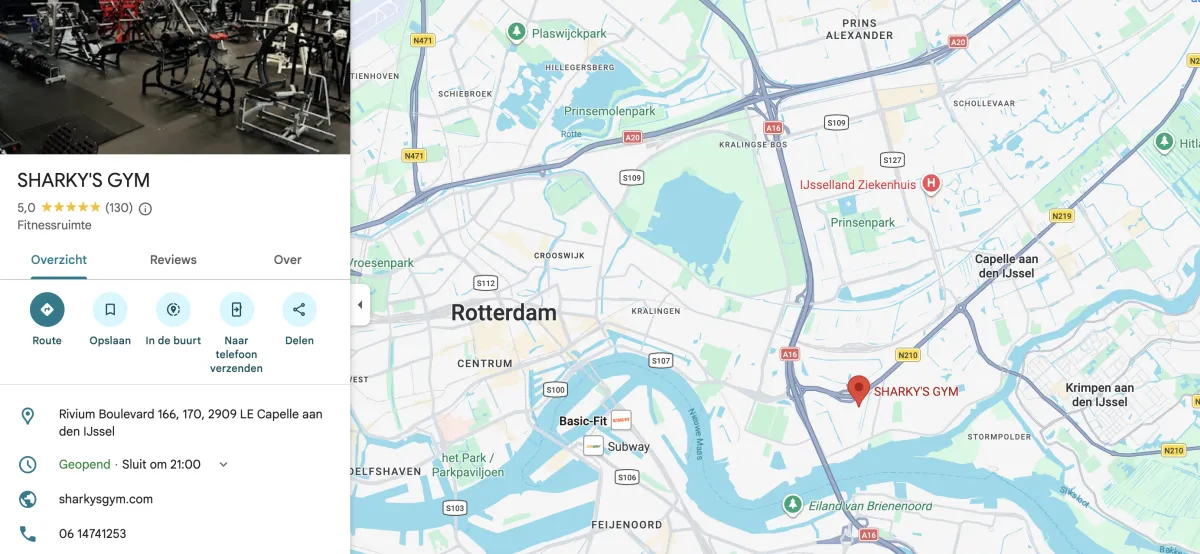The image size is (1200, 554).
Task: Open the In de buurt nearby search
Action: pyautogui.click(x=173, y=310)
